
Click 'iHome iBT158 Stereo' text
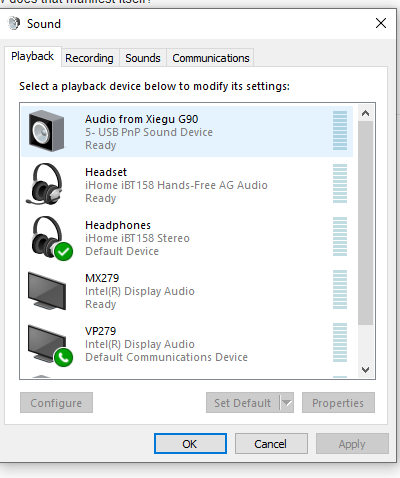pyautogui.click(x=137, y=238)
